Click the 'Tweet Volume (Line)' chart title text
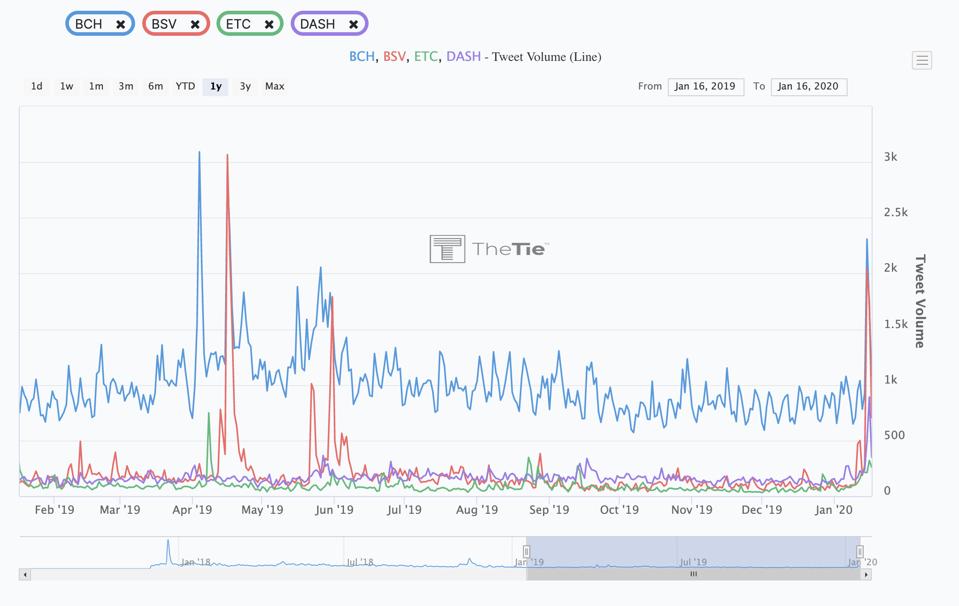This screenshot has width=959, height=606. [x=546, y=57]
